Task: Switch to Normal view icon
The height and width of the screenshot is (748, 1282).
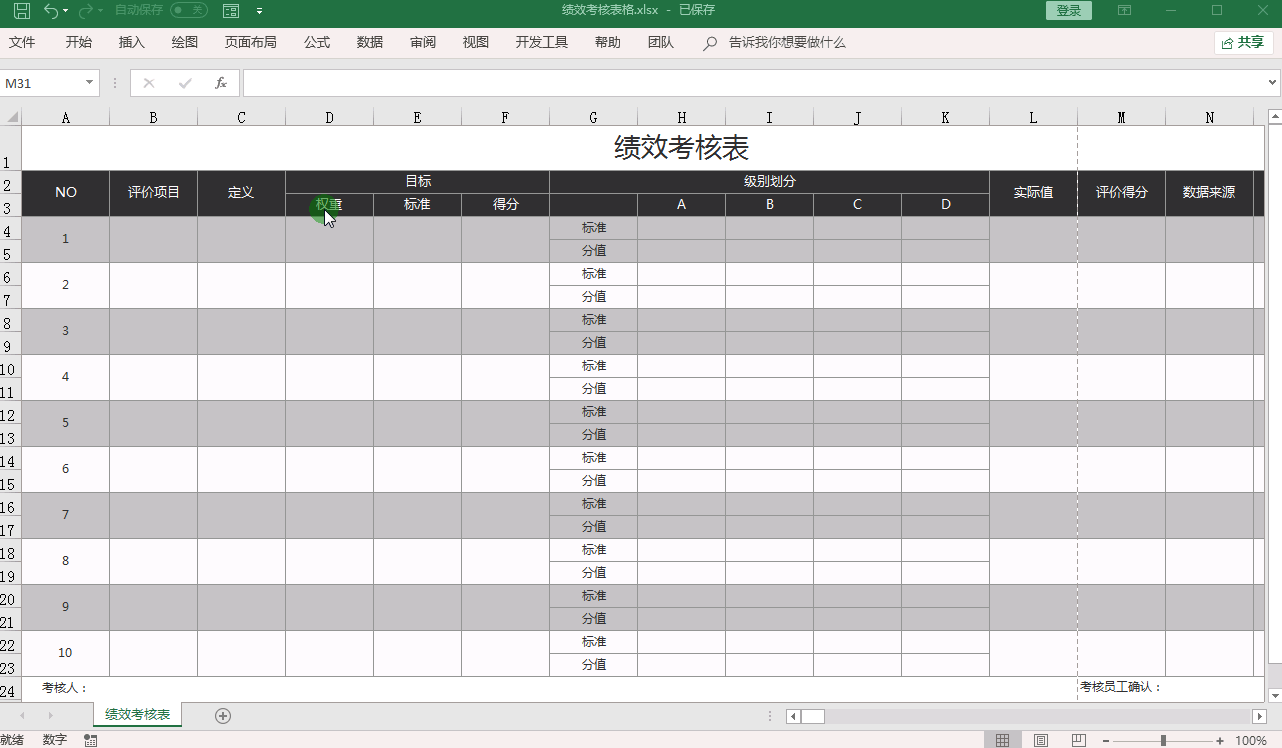Action: pyautogui.click(x=1001, y=740)
